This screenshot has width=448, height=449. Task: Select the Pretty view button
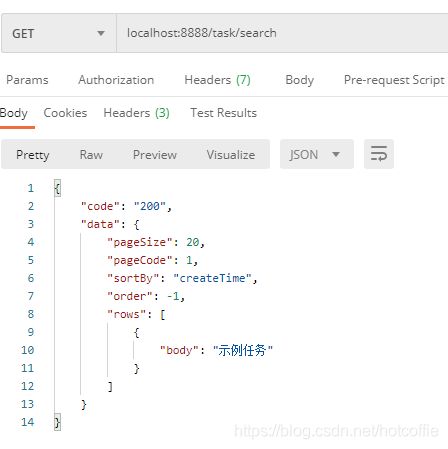point(33,155)
